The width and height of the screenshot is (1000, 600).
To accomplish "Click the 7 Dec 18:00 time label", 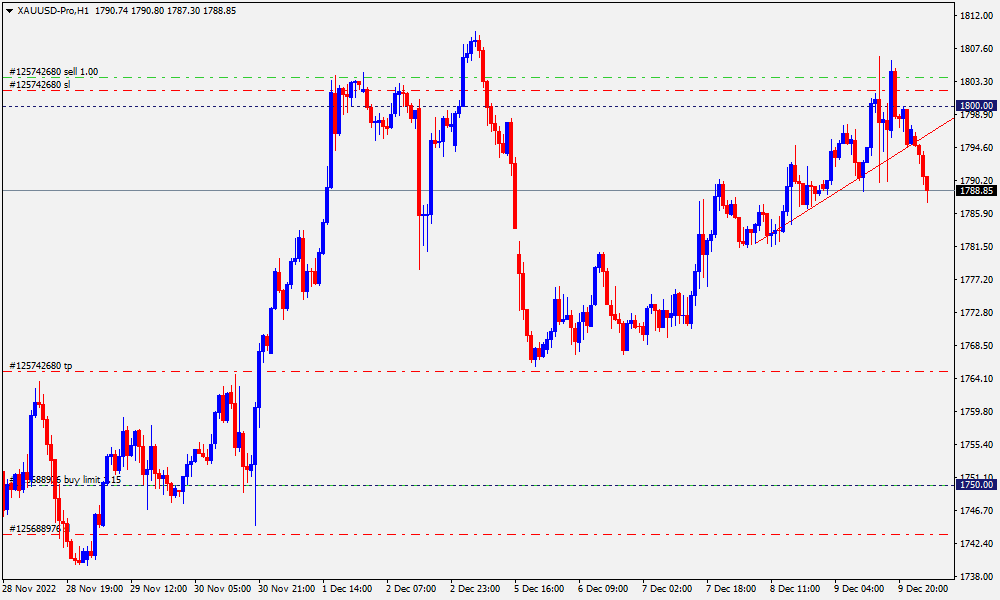I will pos(732,589).
